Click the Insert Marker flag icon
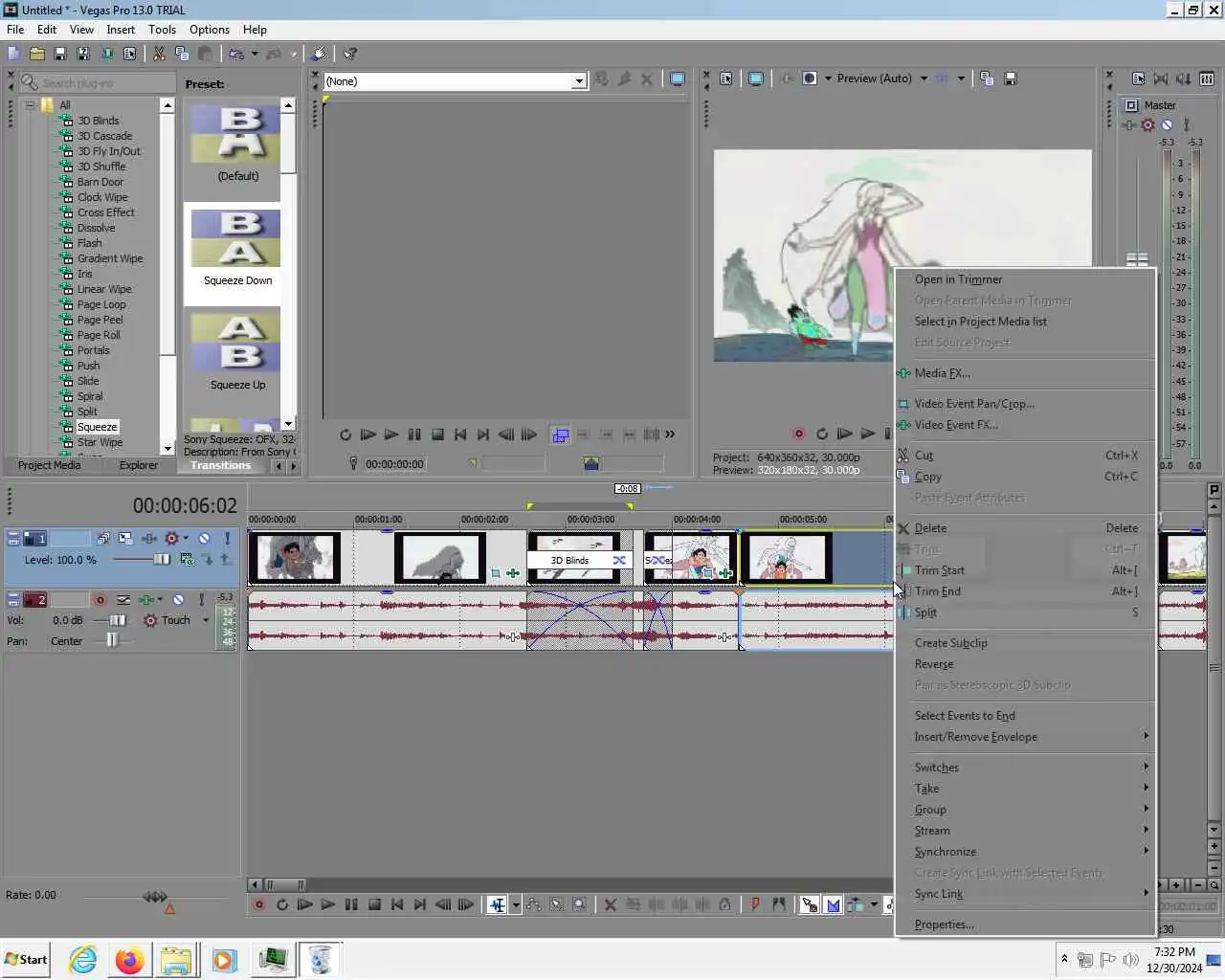This screenshot has height=980, width=1225. click(755, 904)
